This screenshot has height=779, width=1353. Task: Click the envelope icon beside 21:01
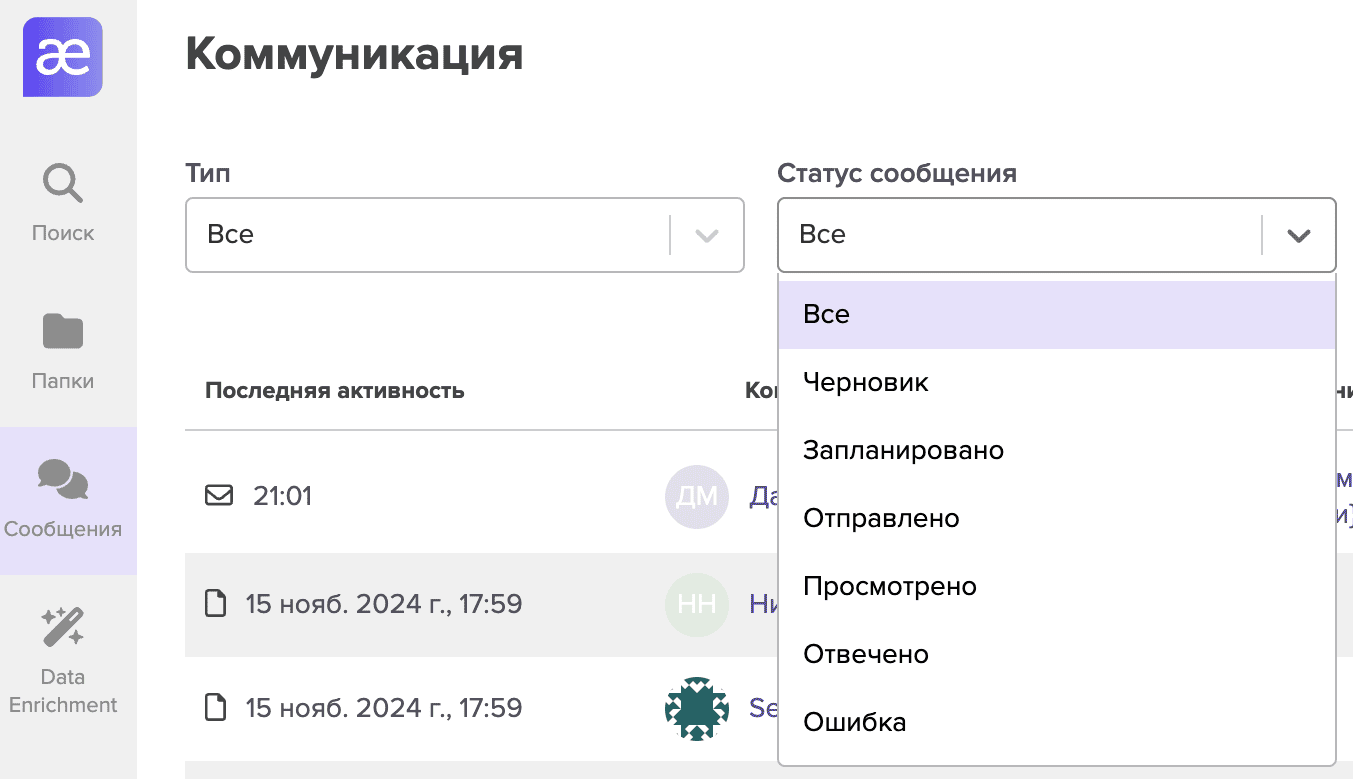tap(218, 496)
